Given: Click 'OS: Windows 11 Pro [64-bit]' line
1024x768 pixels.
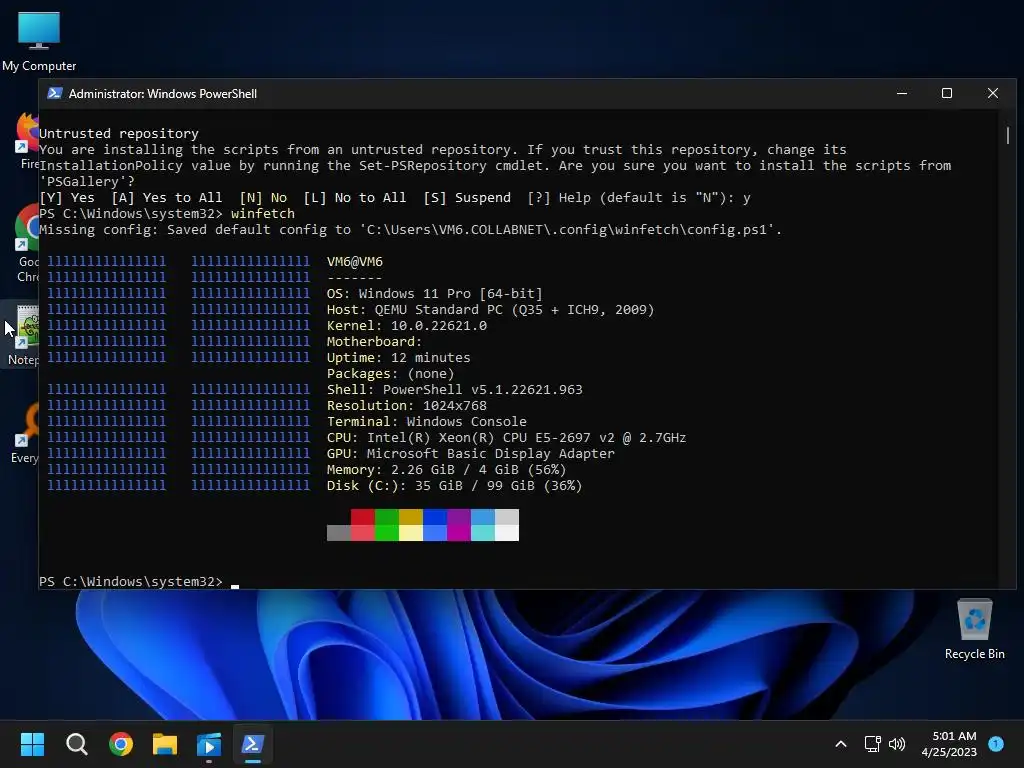Looking at the screenshot, I should pos(434,294).
